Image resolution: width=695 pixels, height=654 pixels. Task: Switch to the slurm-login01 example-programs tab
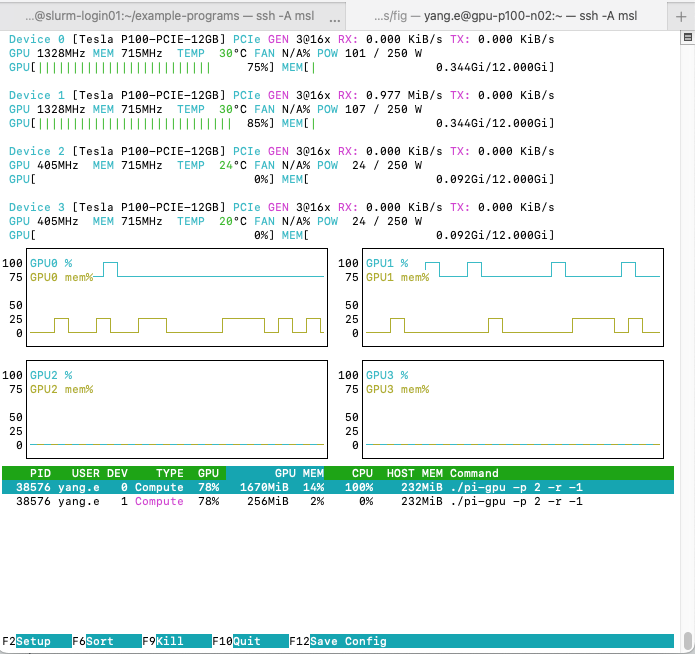click(172, 16)
